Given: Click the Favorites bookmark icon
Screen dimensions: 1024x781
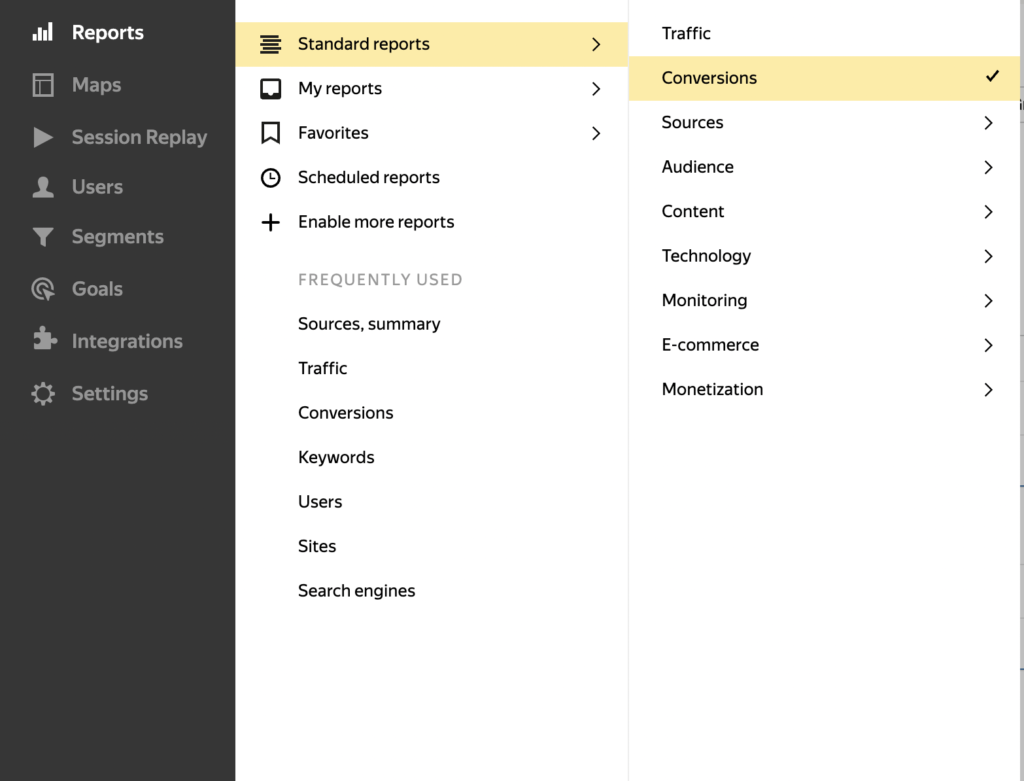Looking at the screenshot, I should [270, 133].
